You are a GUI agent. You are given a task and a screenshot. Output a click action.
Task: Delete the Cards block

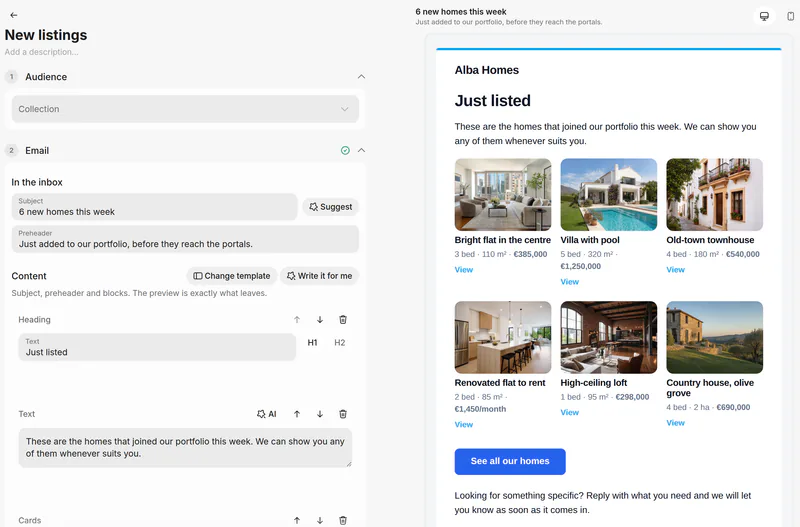pyautogui.click(x=343, y=520)
